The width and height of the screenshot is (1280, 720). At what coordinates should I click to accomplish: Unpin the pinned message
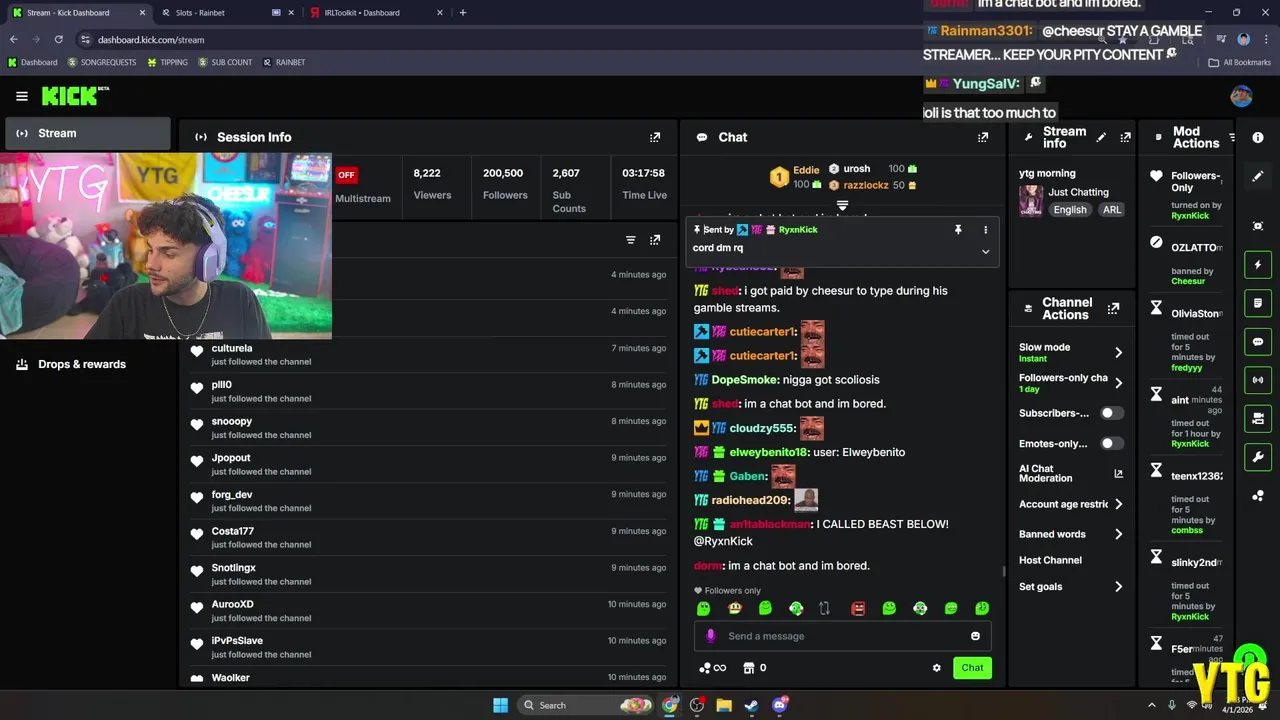point(958,230)
